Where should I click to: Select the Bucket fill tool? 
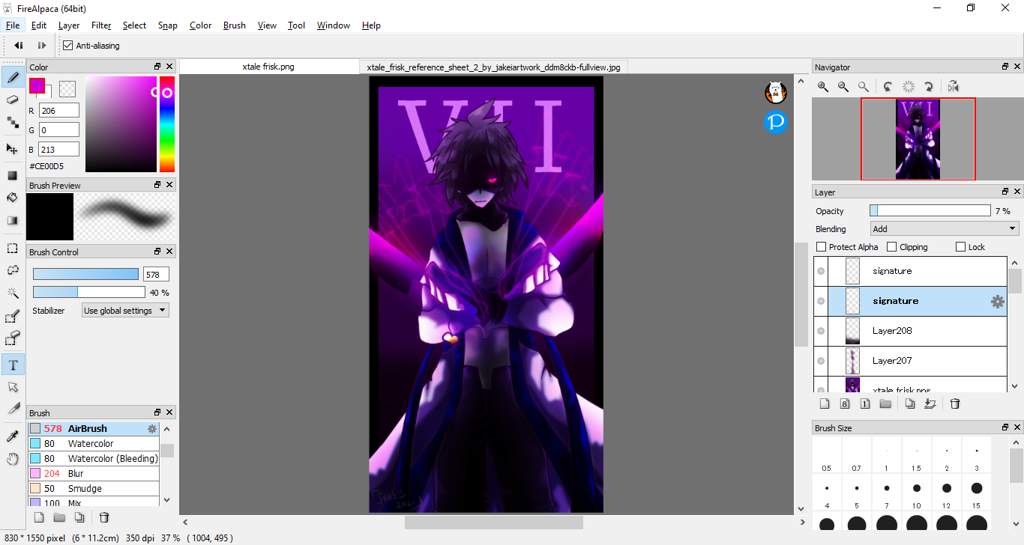12,197
